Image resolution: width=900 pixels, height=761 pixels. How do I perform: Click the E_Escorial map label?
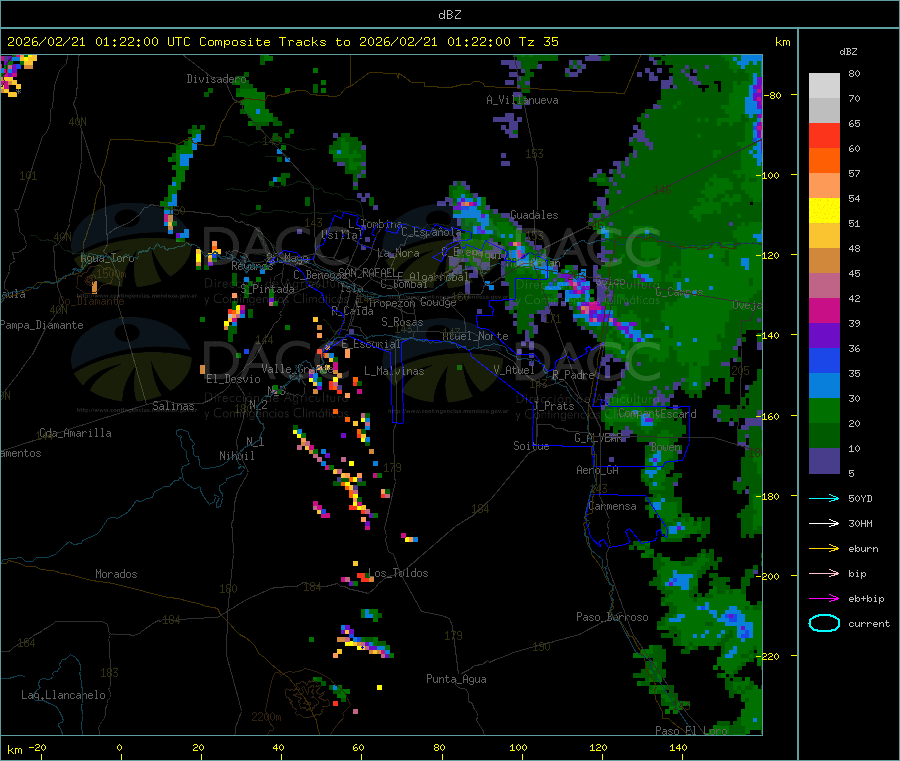pos(371,344)
